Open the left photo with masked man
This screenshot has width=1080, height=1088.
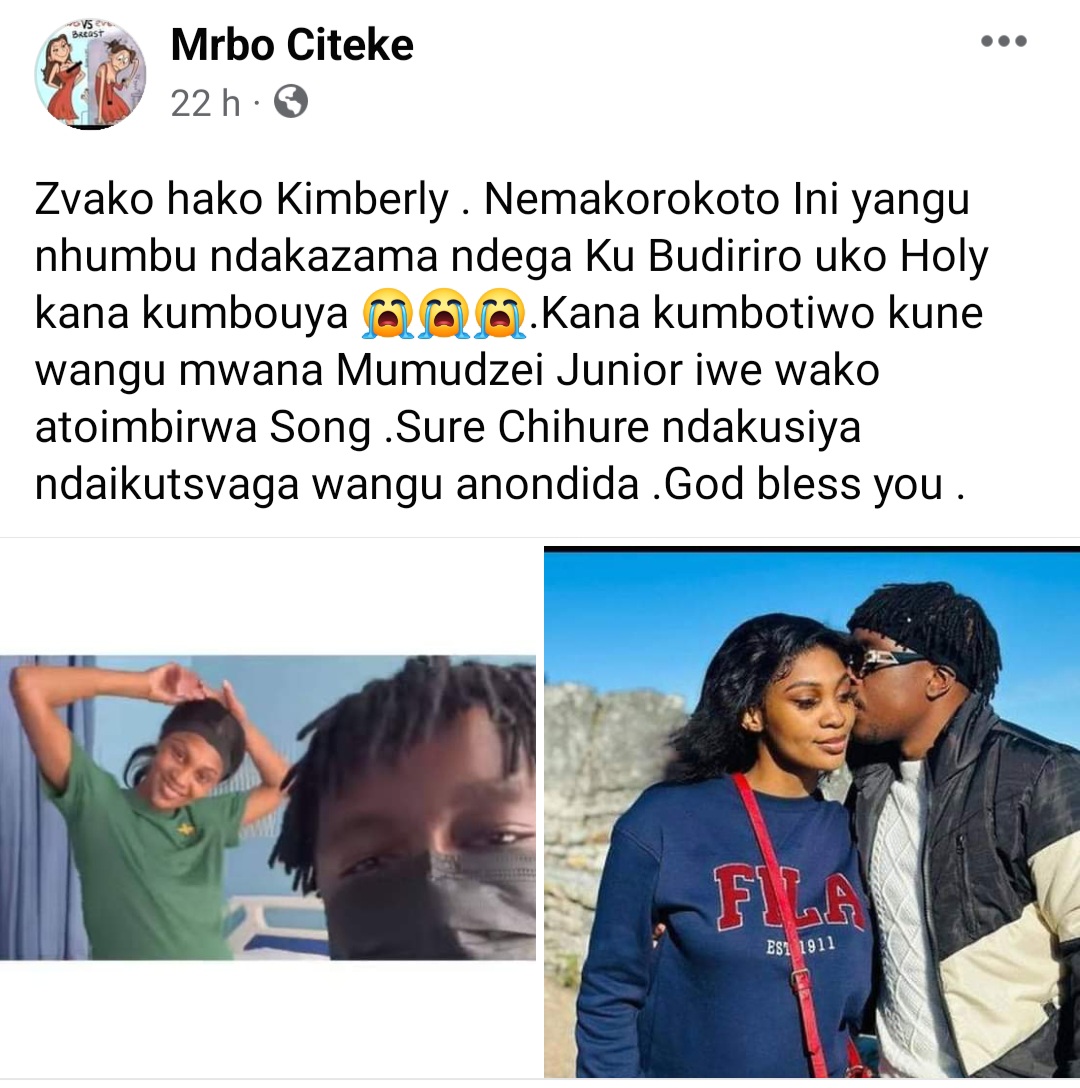coord(268,808)
